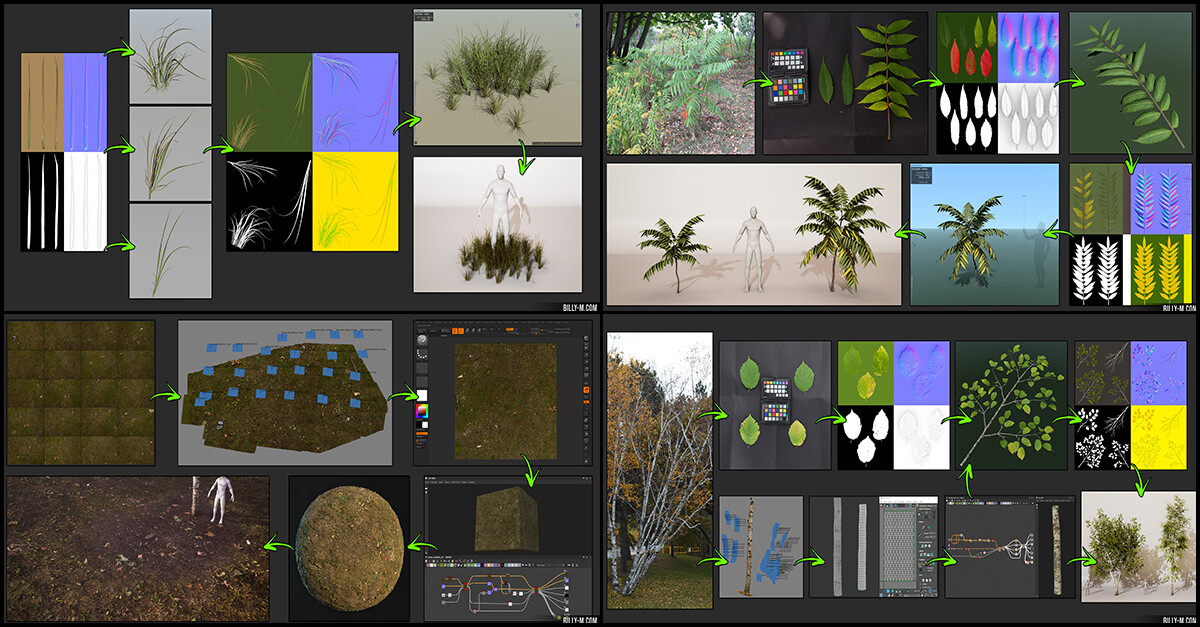Pick a color from ZBrush's color picker gradient

(x=424, y=410)
